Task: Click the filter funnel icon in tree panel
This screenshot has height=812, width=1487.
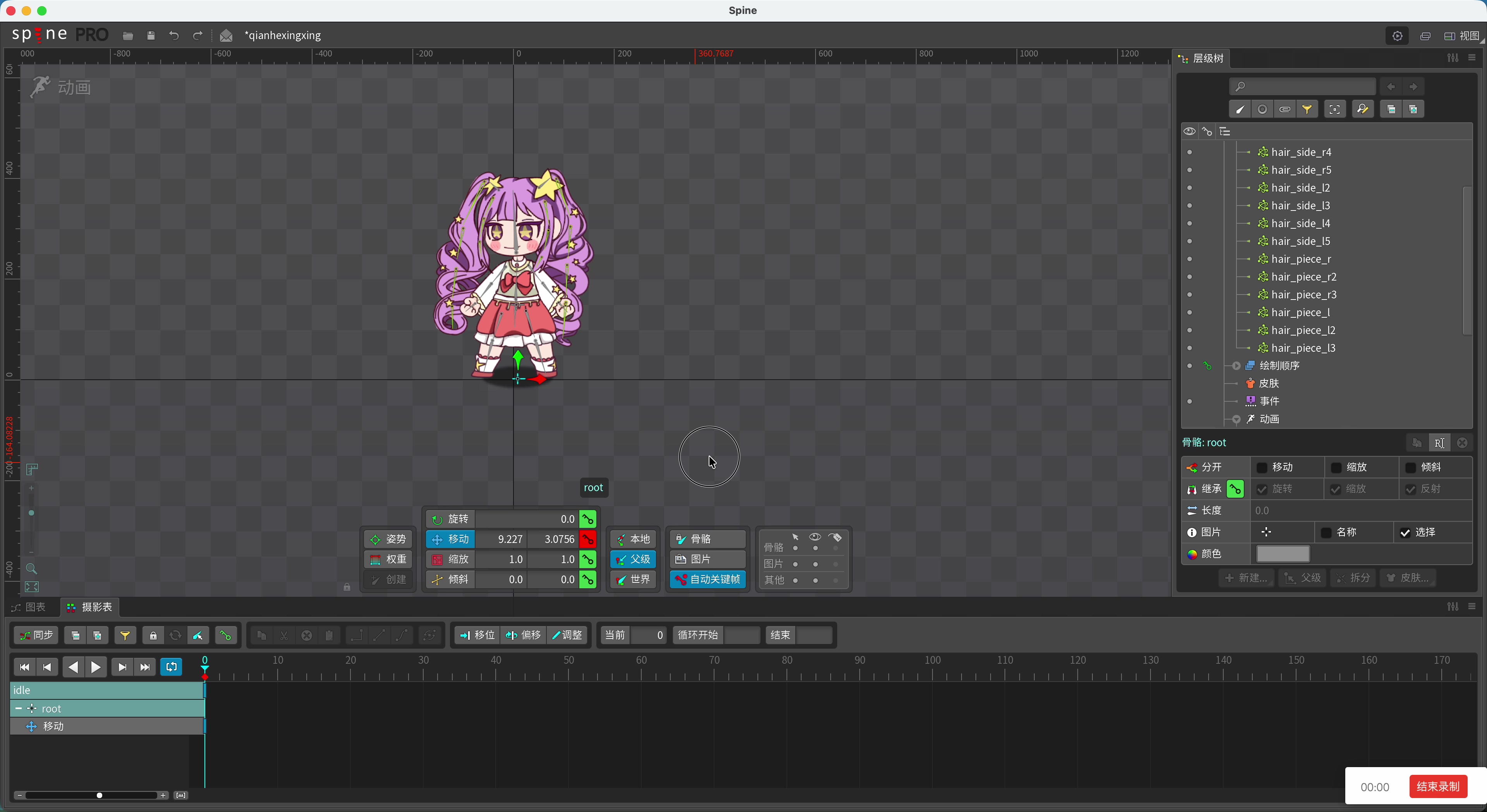Action: pos(1307,109)
